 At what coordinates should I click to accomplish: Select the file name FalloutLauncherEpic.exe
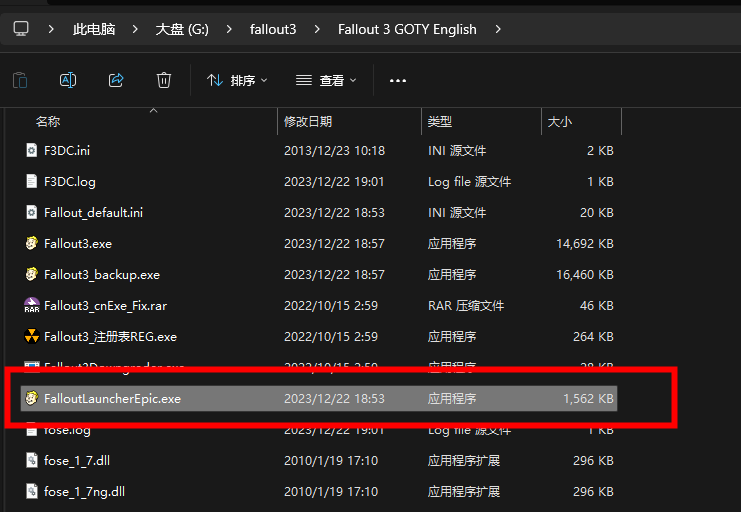tap(112, 399)
